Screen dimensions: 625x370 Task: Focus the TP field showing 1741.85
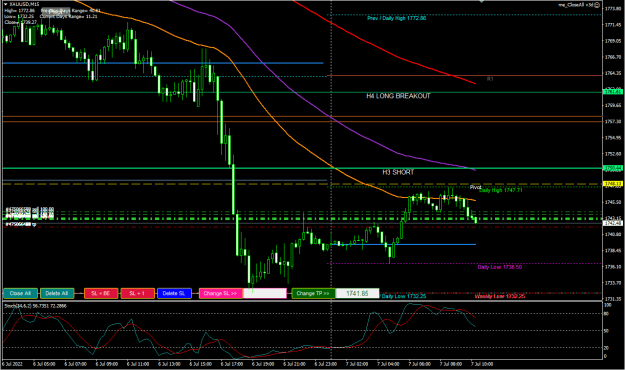[x=358, y=293]
